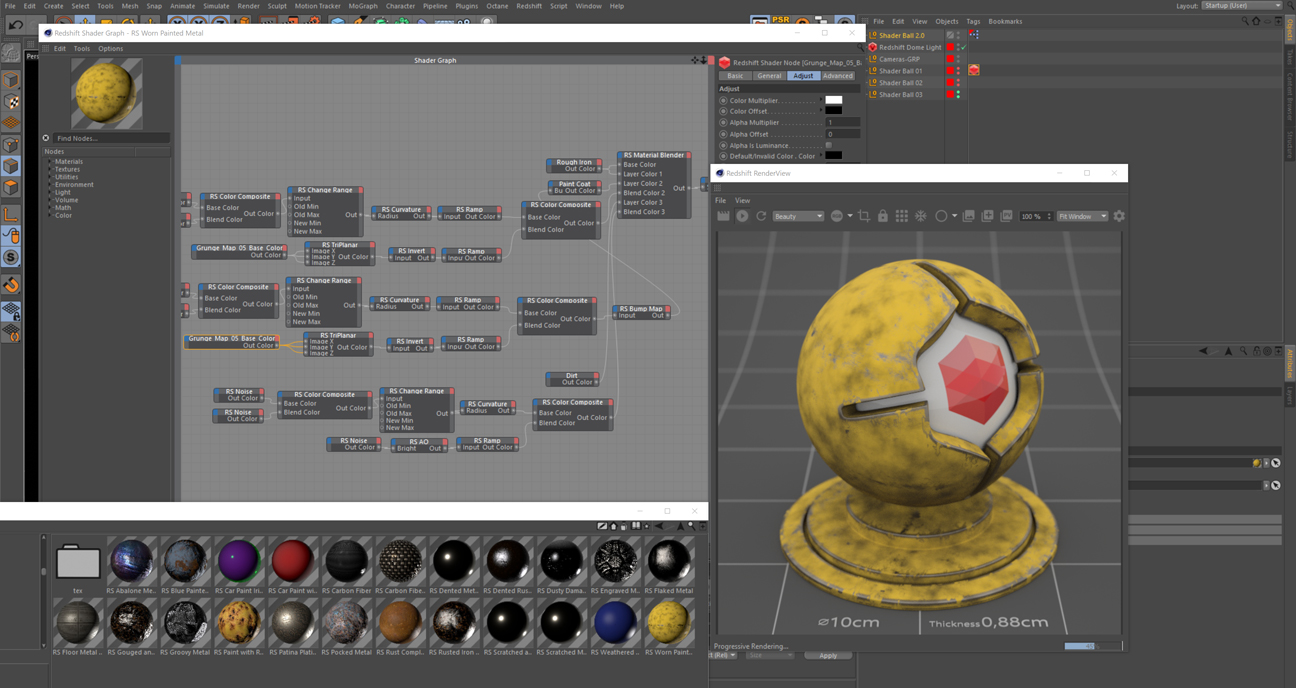This screenshot has height=688, width=1296.
Task: Click the circle display mode icon in RenderView
Action: [941, 216]
